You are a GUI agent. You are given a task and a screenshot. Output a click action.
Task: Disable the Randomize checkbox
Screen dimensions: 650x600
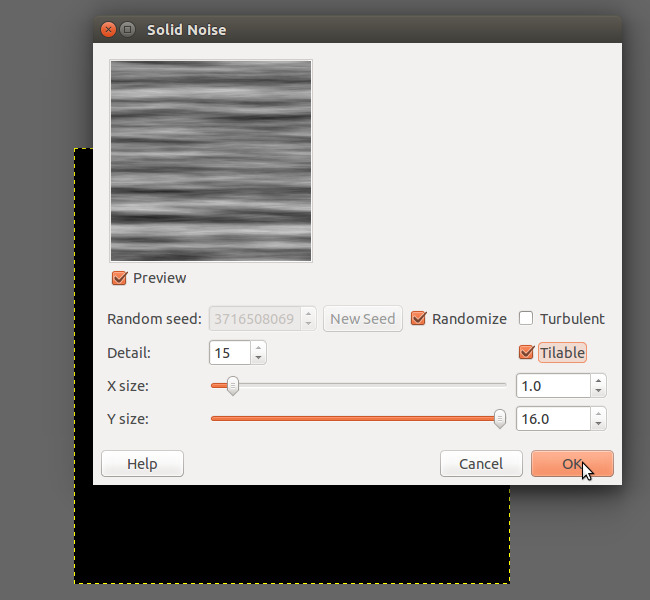418,318
